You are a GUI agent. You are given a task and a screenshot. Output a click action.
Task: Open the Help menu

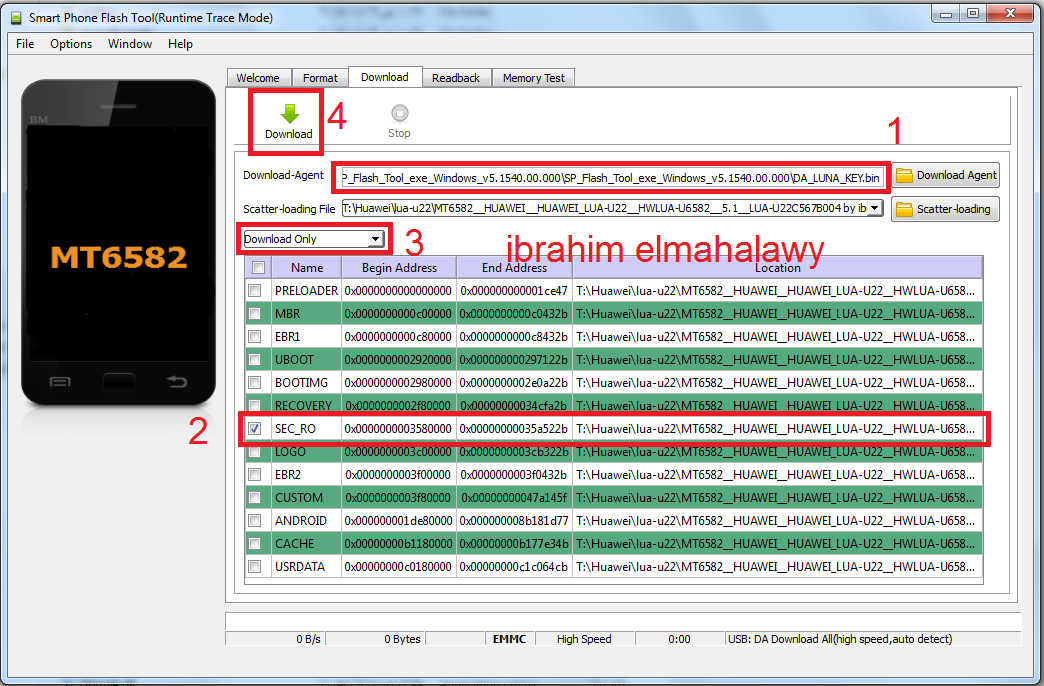click(180, 44)
